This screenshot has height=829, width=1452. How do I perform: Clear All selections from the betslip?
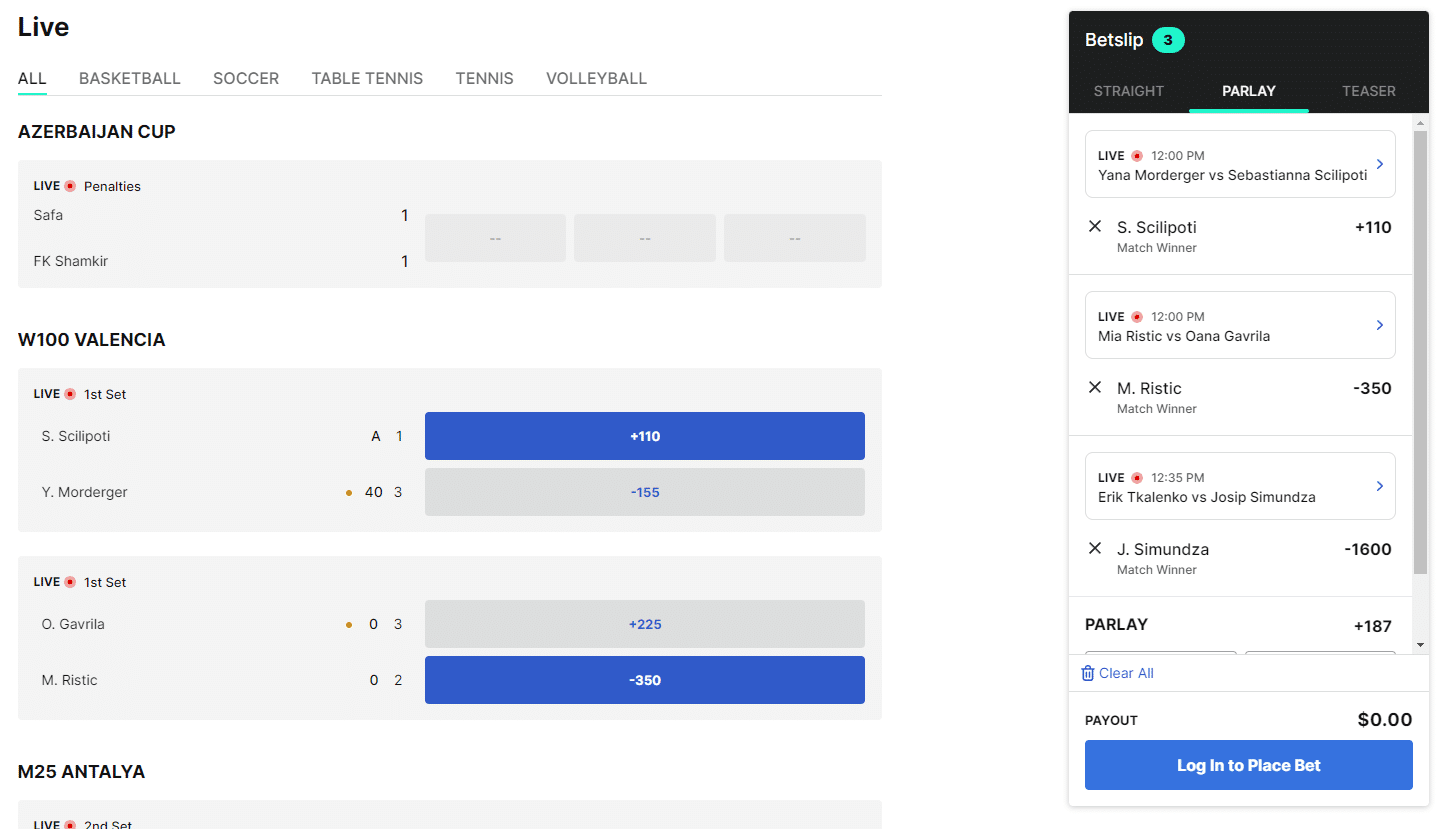[x=1117, y=673]
